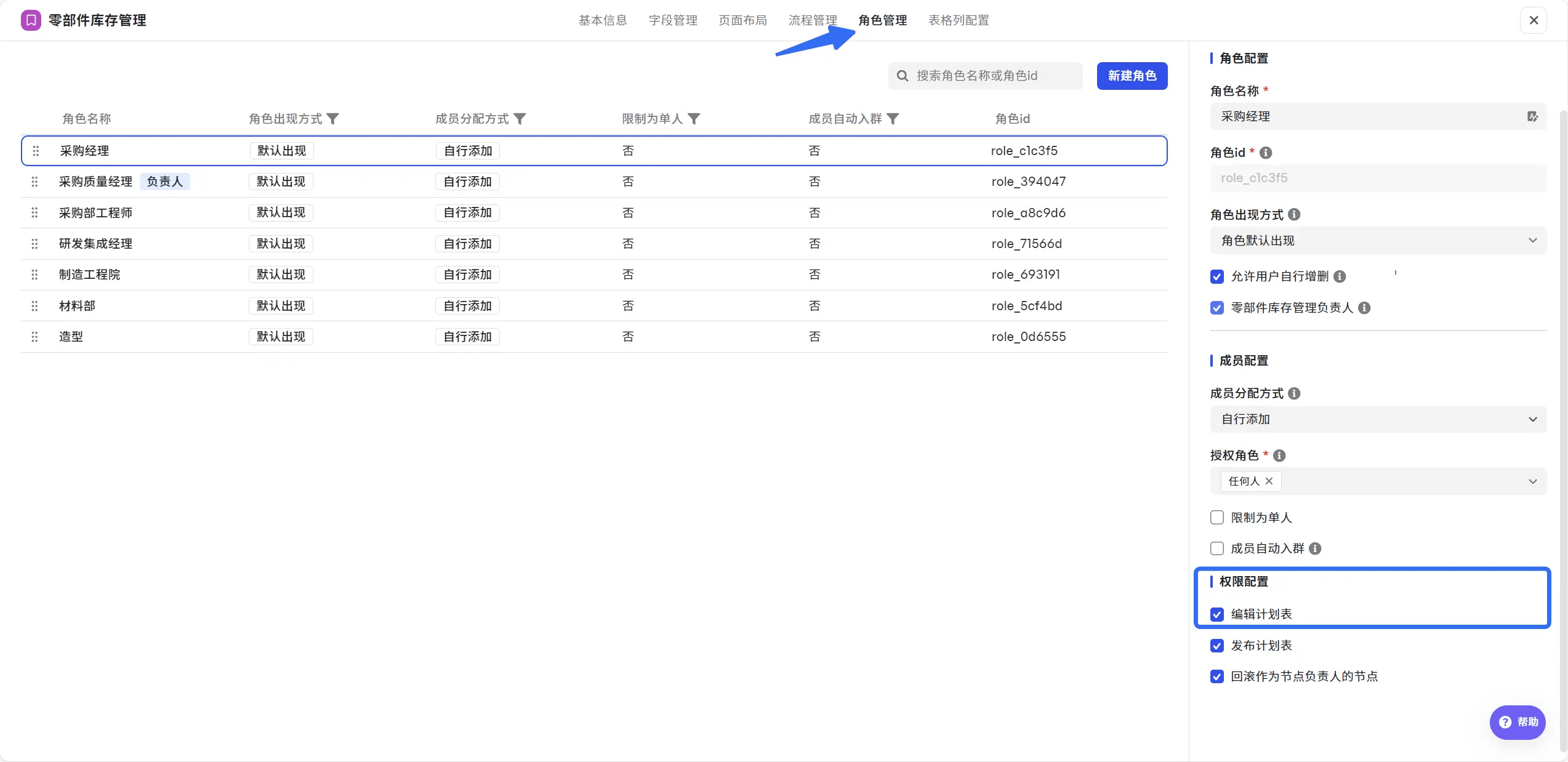
Task: Click 默认出现 tag in 材料部 row
Action: 281,306
